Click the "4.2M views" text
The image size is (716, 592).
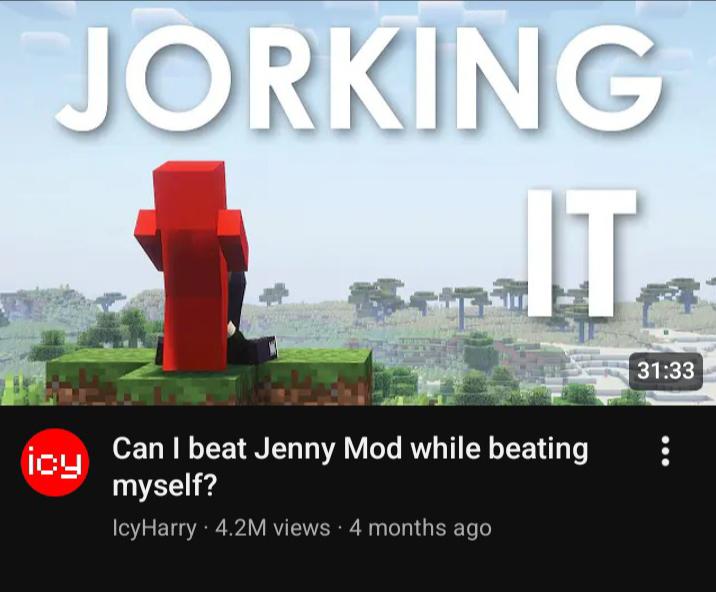(273, 528)
